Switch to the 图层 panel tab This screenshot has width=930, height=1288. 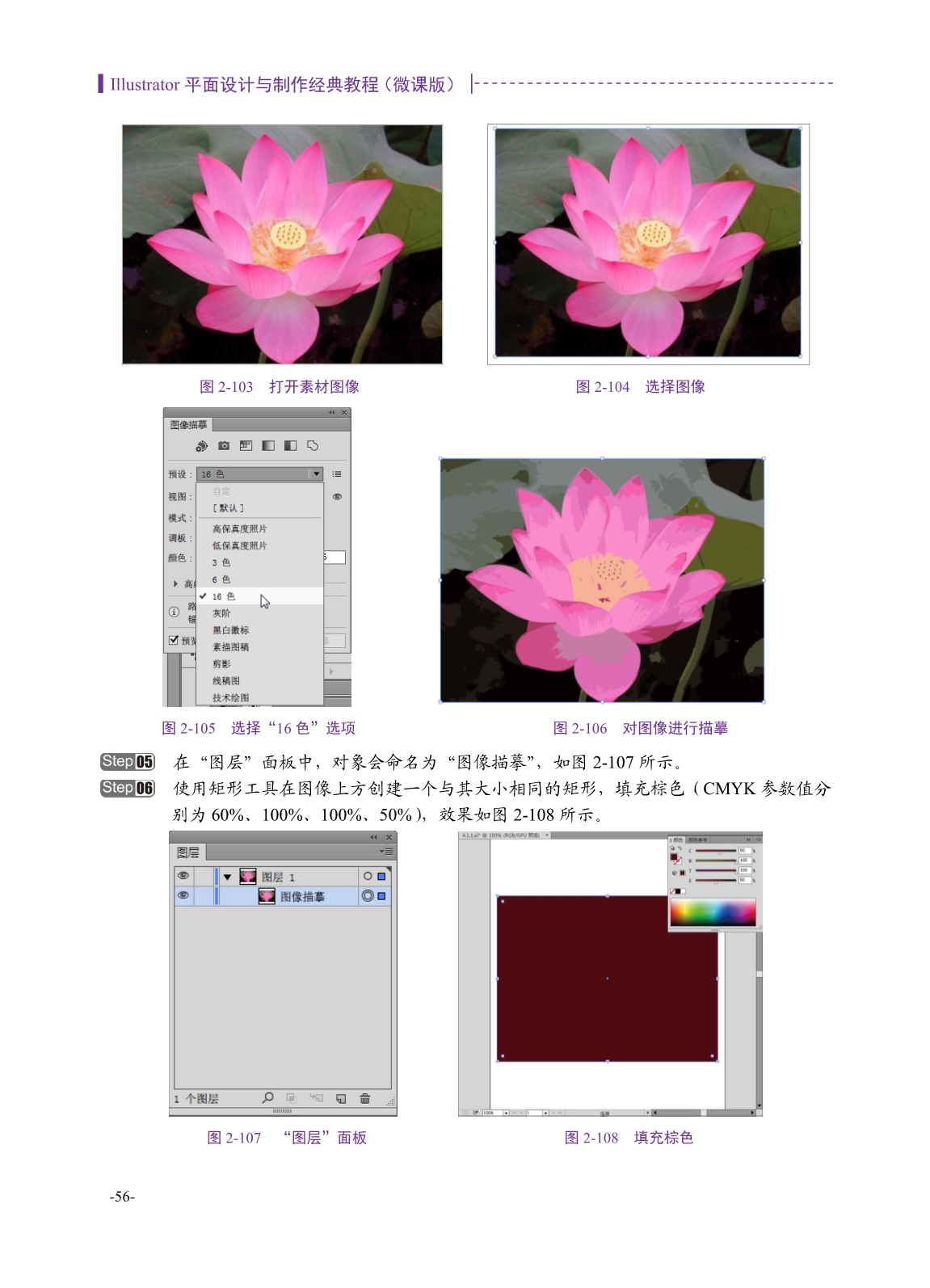pyautogui.click(x=188, y=852)
